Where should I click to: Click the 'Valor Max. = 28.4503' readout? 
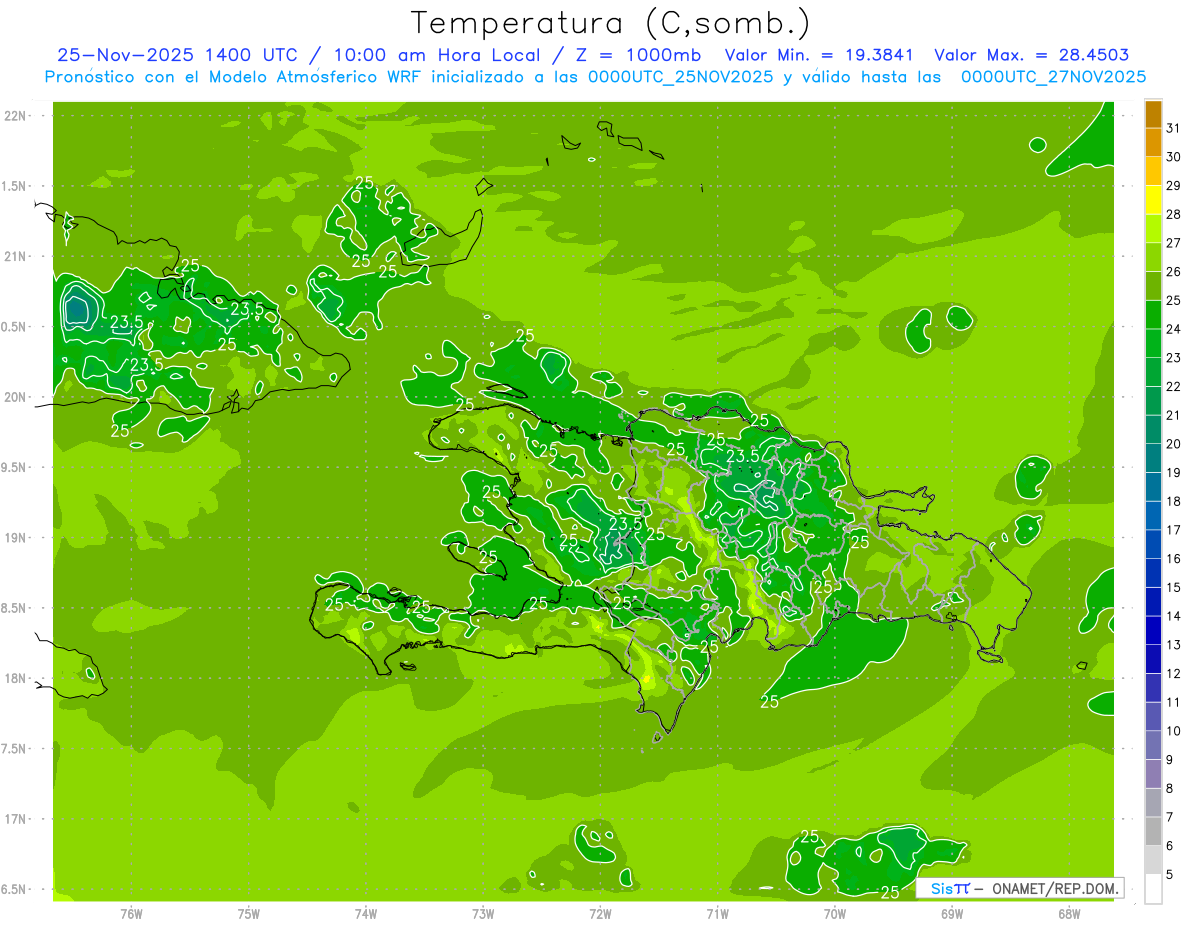tap(1031, 55)
